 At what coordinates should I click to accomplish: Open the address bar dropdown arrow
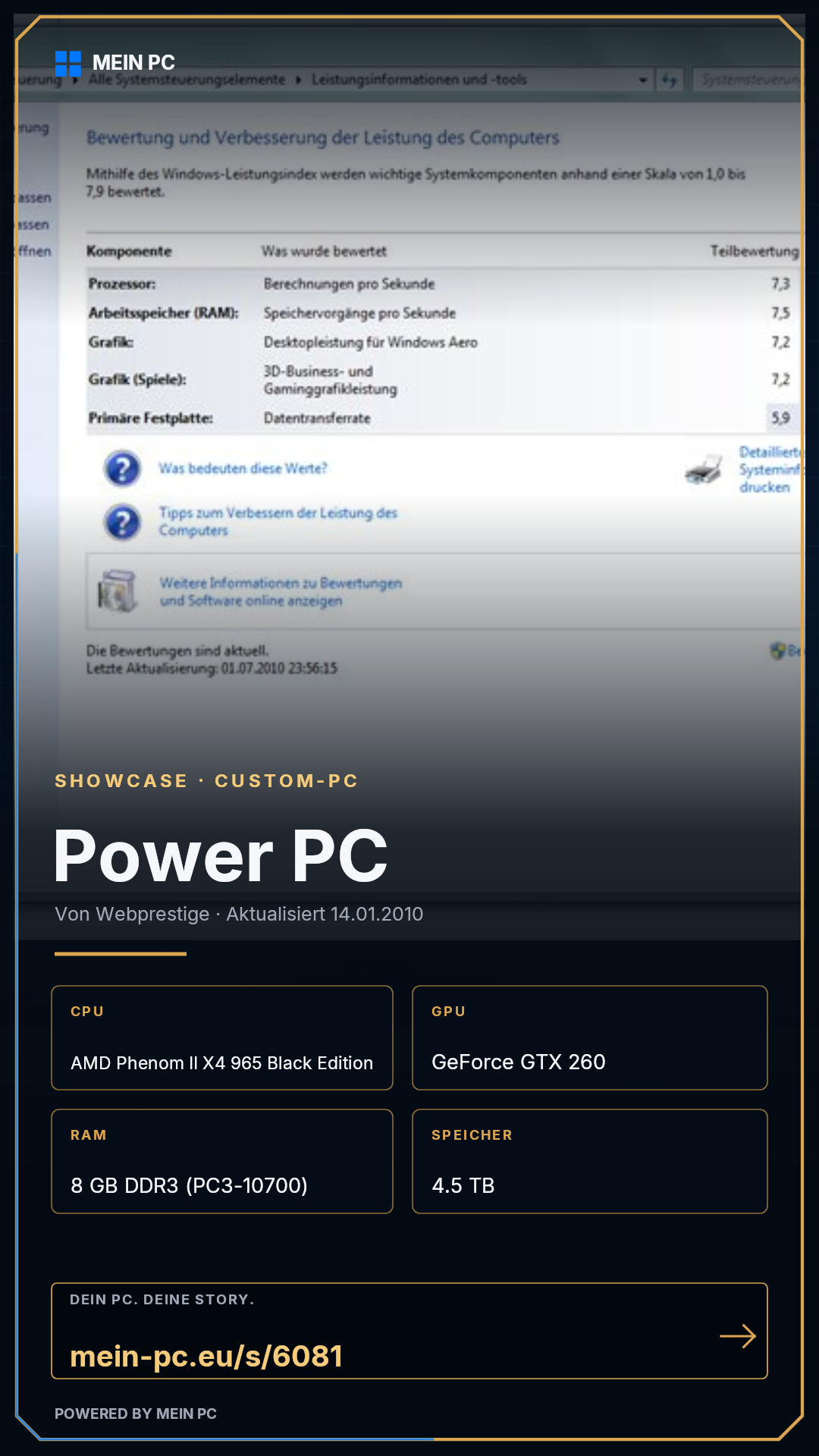tap(643, 80)
